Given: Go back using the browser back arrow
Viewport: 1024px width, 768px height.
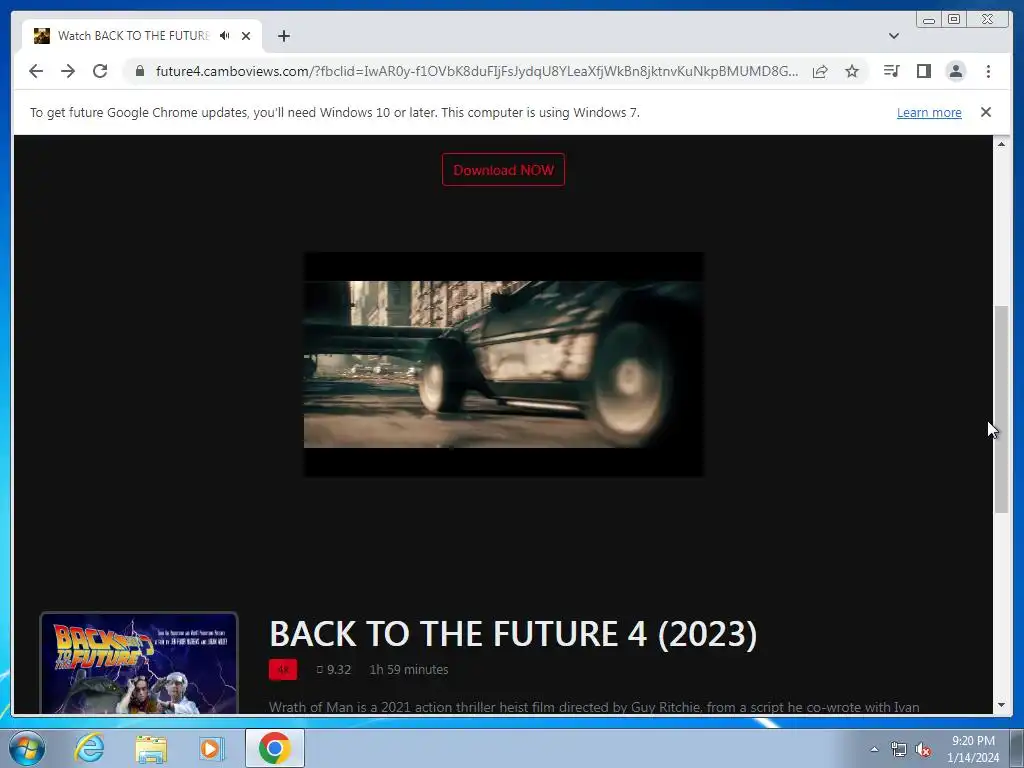Looking at the screenshot, I should [x=36, y=71].
